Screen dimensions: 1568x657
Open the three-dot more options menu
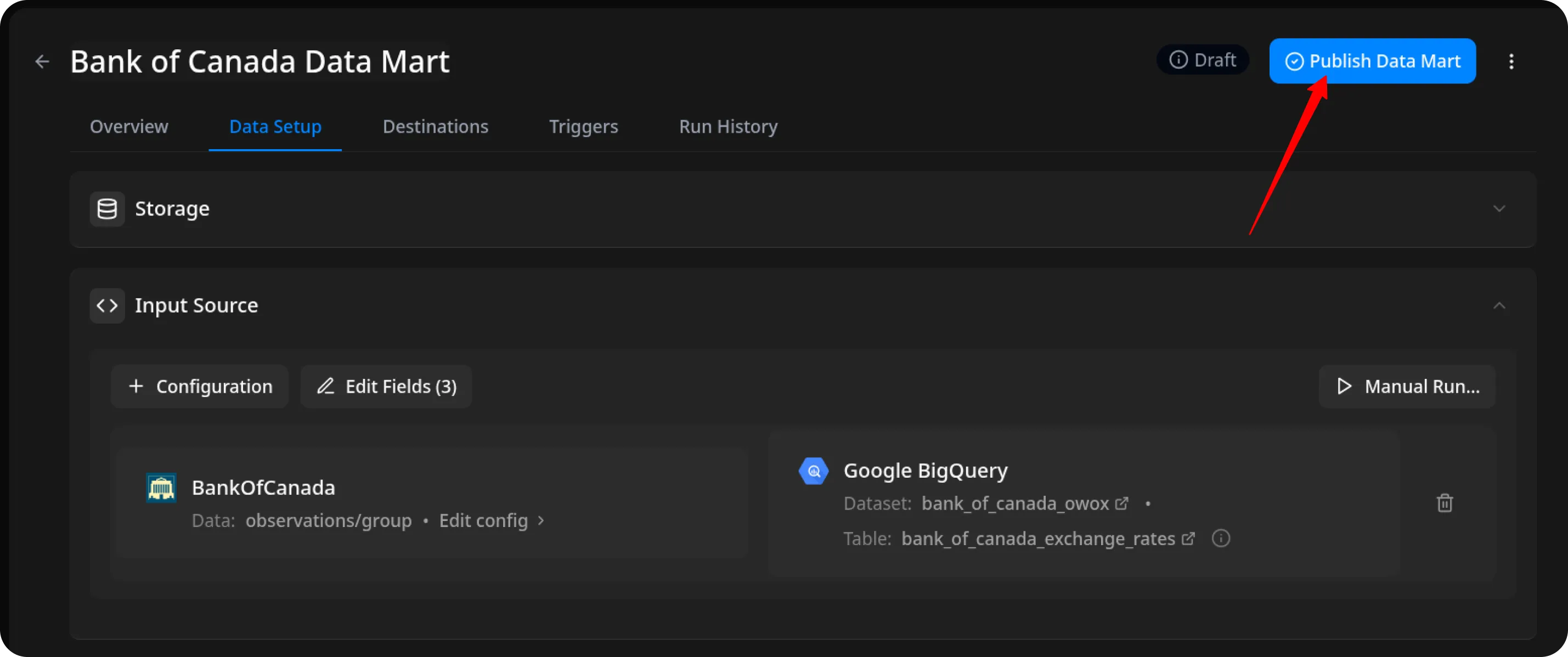coord(1511,61)
